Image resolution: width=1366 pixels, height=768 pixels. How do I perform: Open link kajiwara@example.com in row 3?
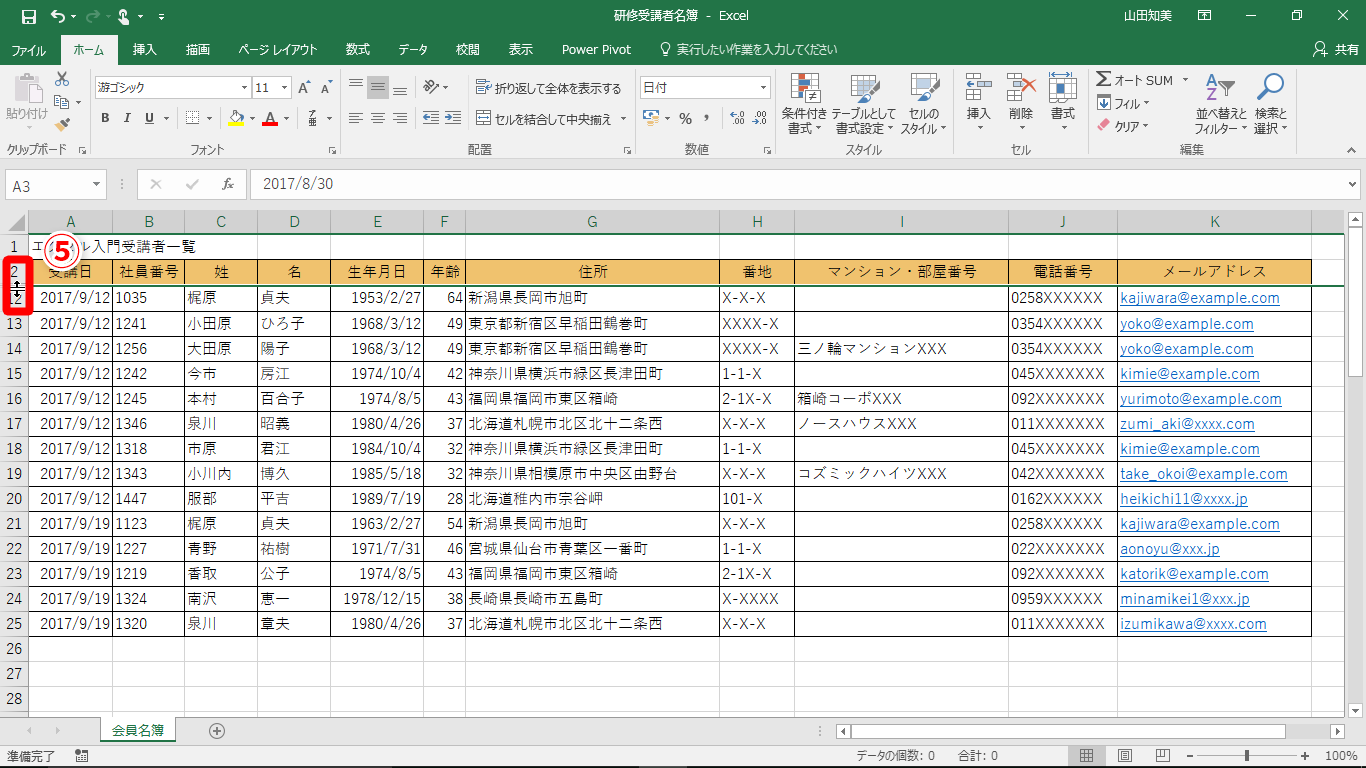point(1200,298)
